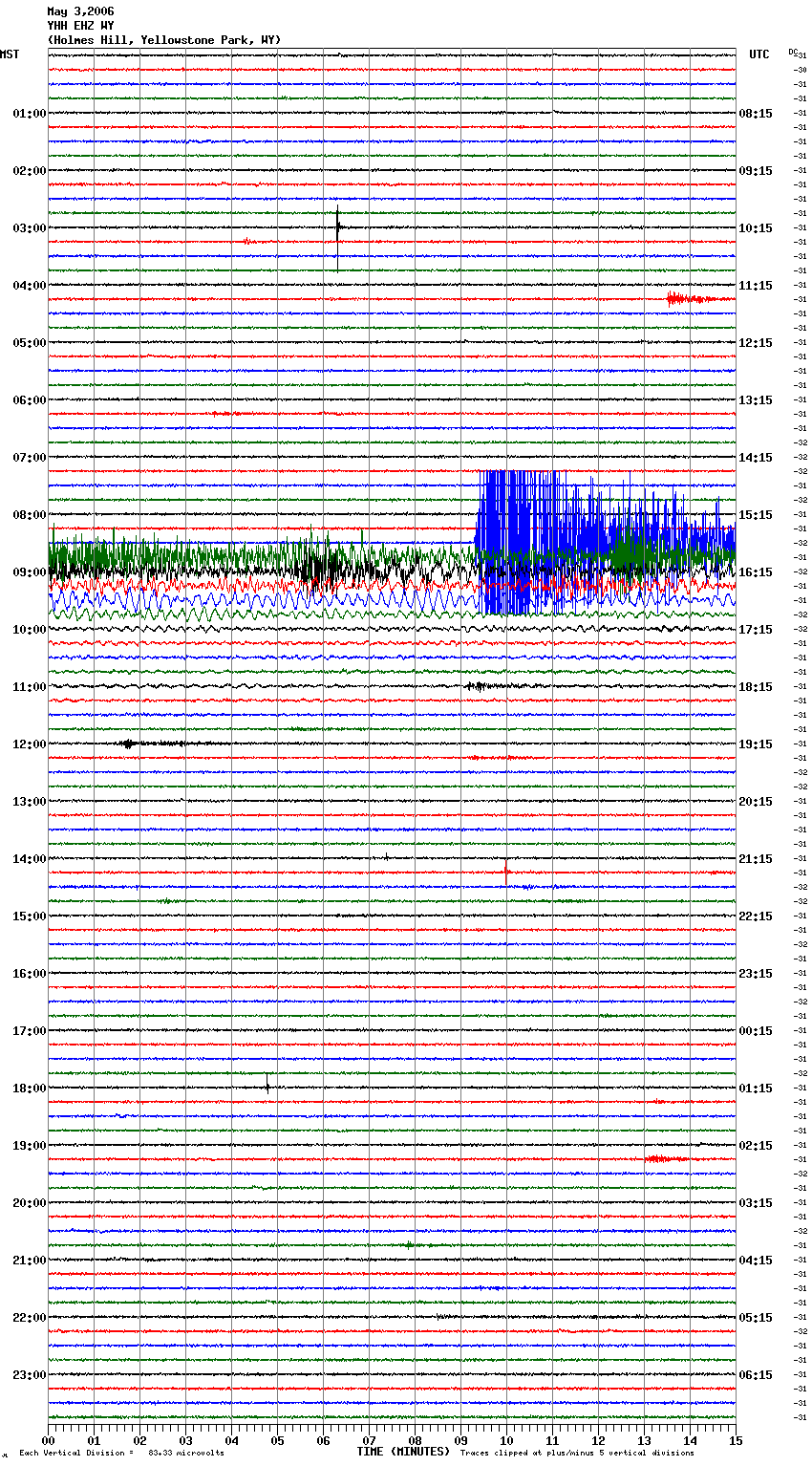Click the 07:00 MST time label

pyautogui.click(x=30, y=458)
